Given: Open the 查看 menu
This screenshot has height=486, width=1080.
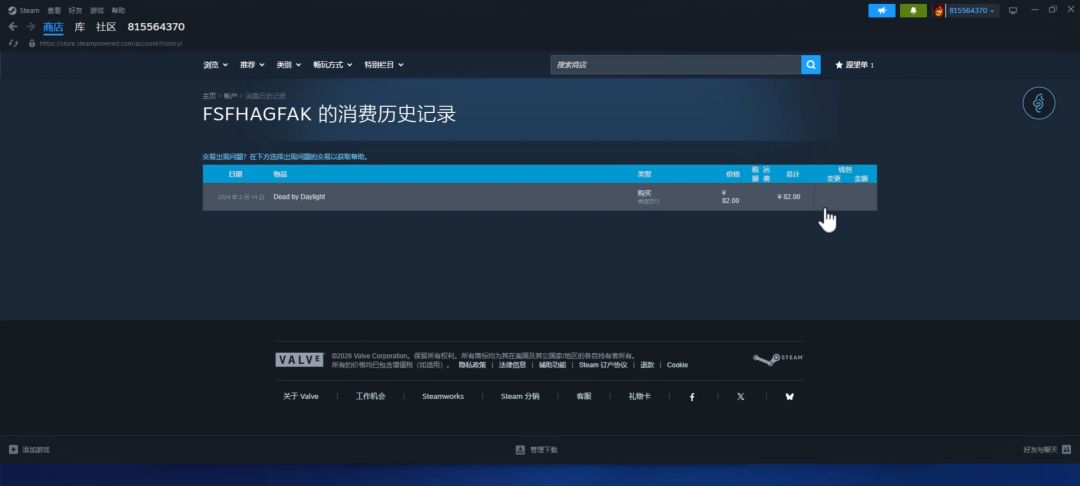Looking at the screenshot, I should tap(54, 10).
